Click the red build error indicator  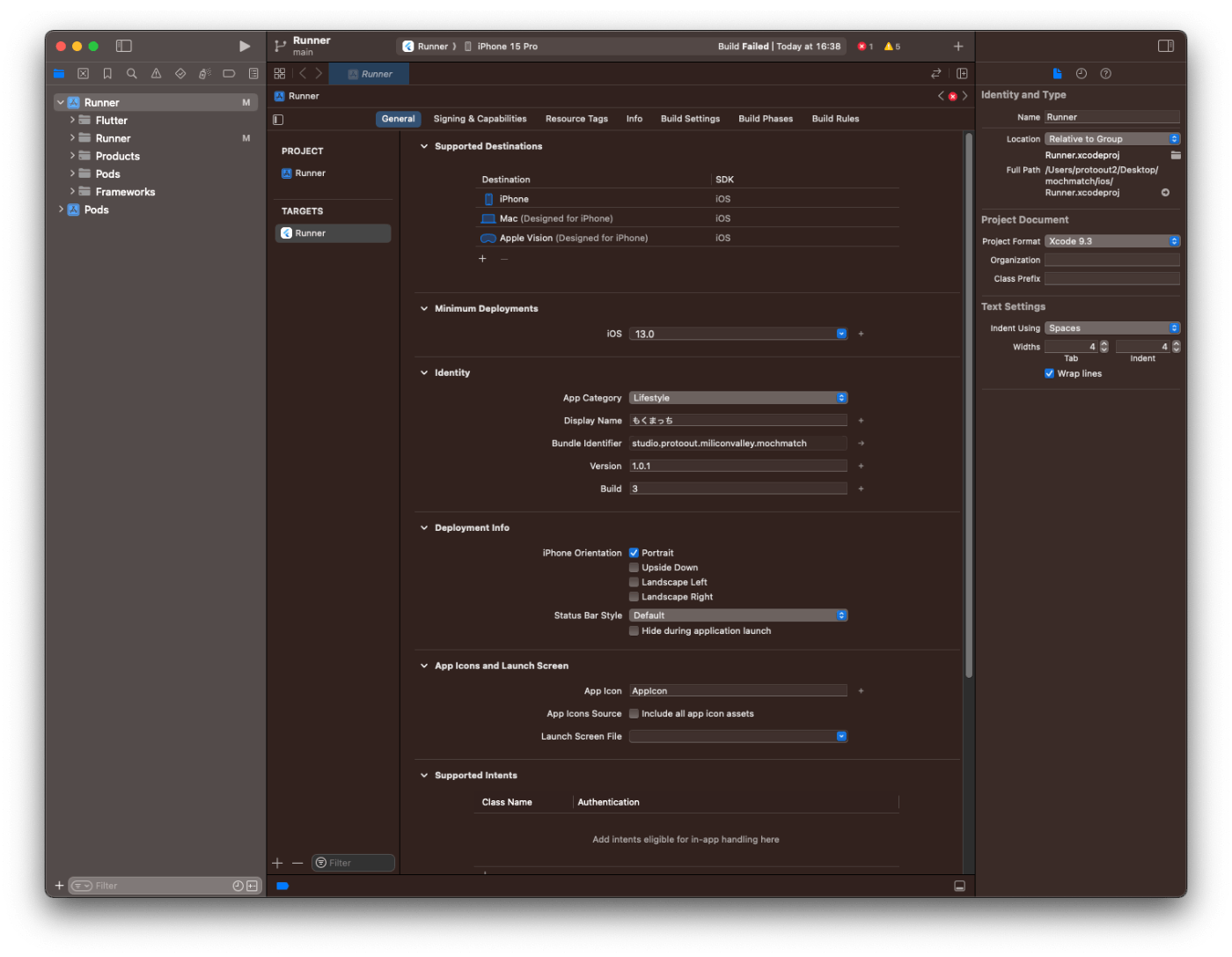tap(866, 47)
